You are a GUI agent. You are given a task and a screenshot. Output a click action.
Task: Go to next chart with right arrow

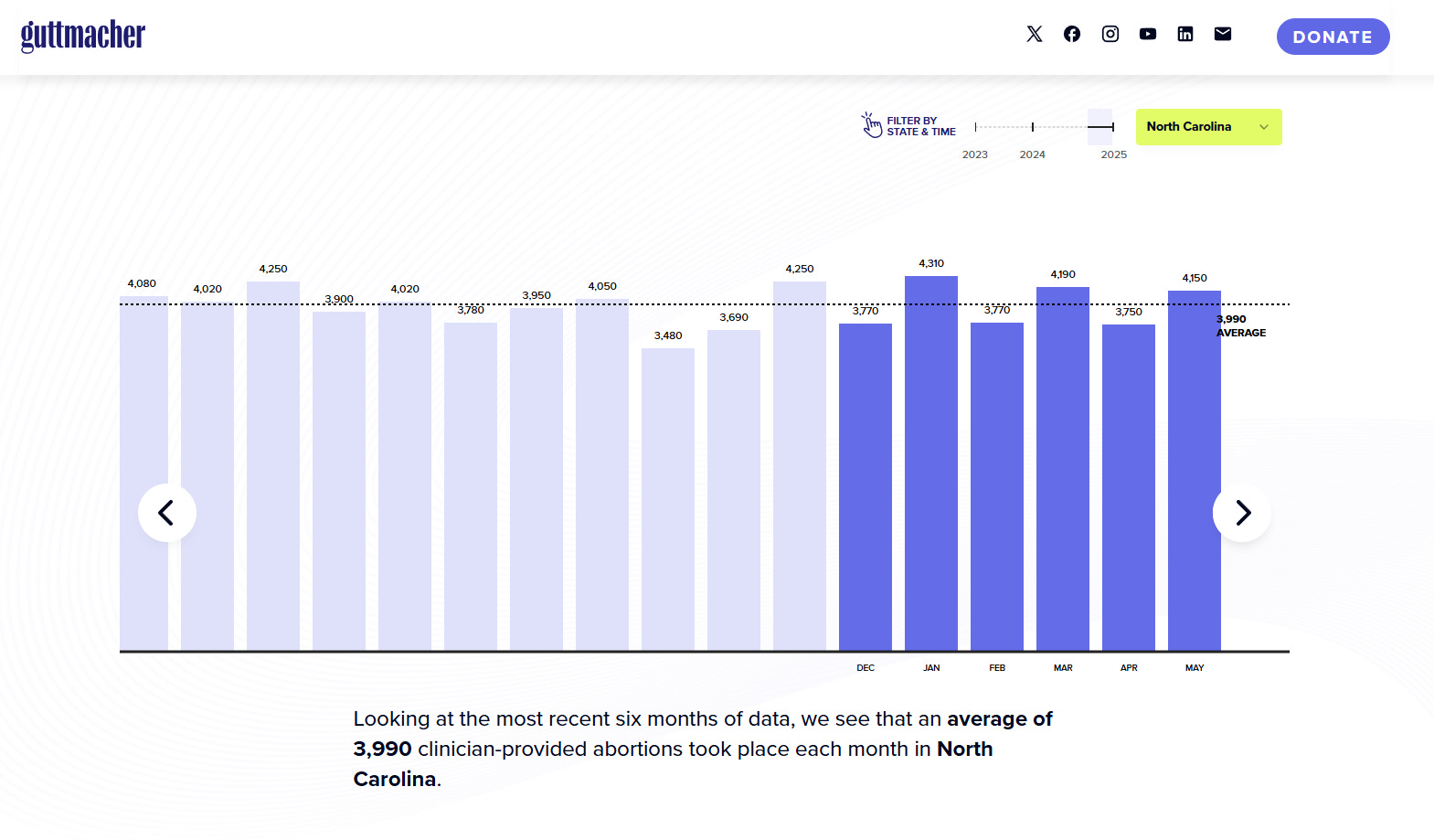click(1242, 513)
